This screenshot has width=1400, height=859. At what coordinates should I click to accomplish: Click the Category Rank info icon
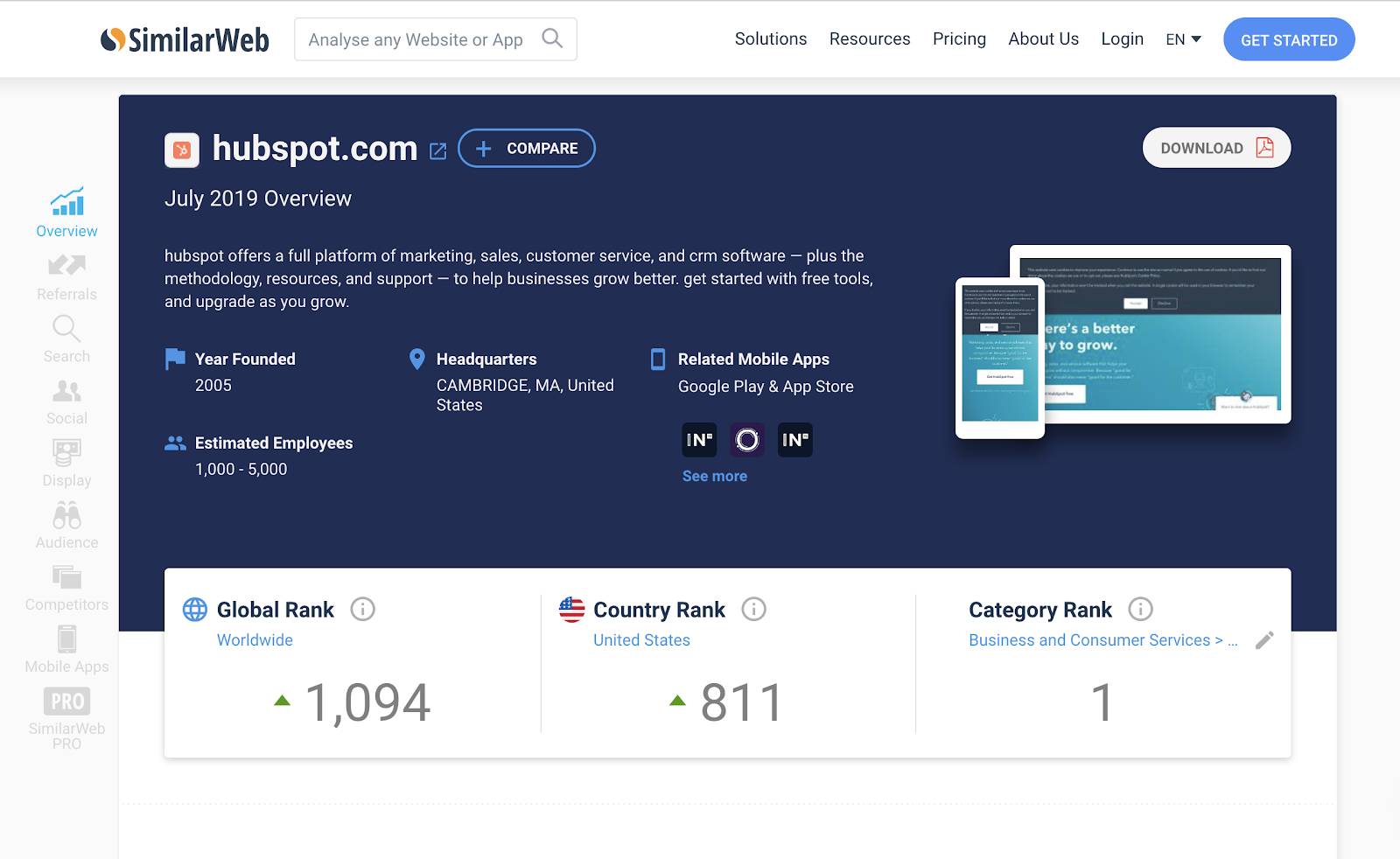(1140, 609)
